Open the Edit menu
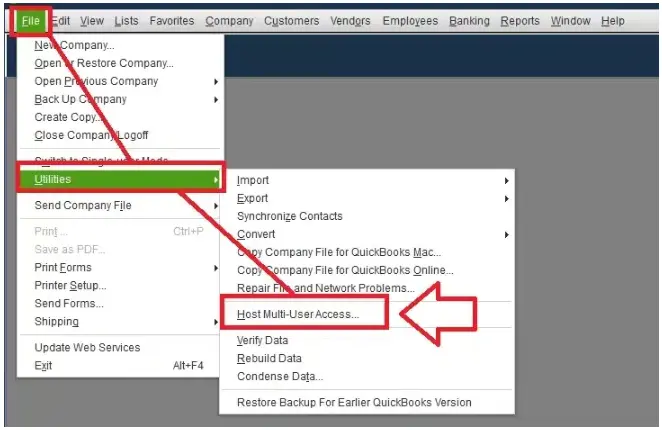The width and height of the screenshot is (662, 430). (x=61, y=21)
